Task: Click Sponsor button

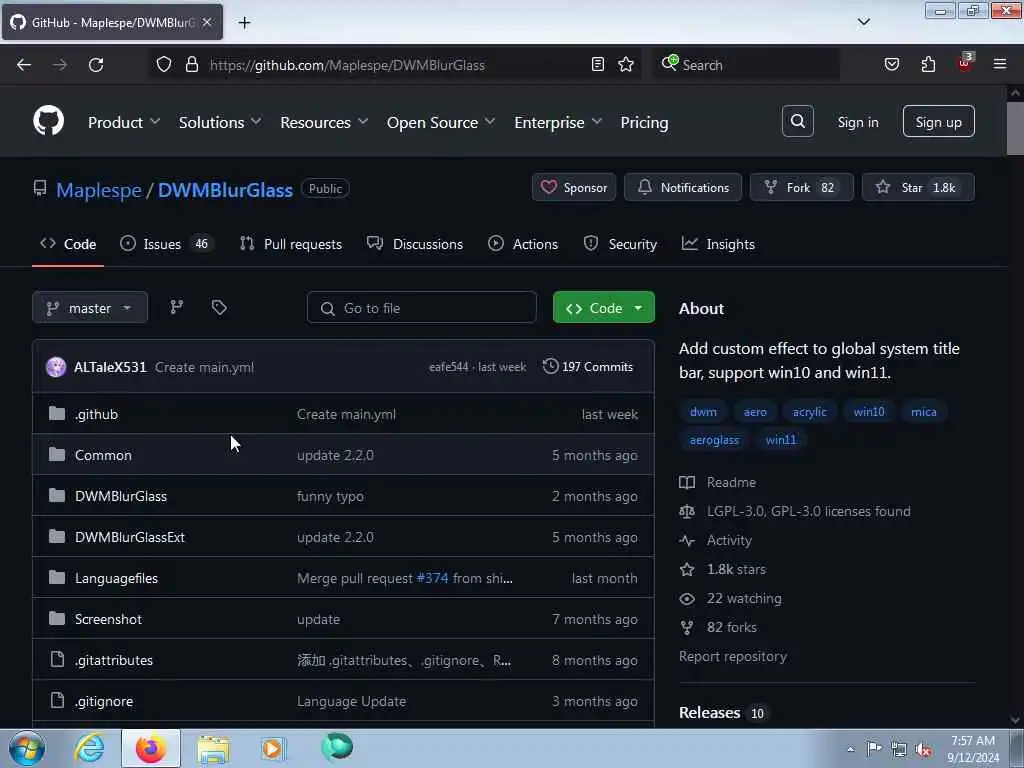Action: [573, 187]
